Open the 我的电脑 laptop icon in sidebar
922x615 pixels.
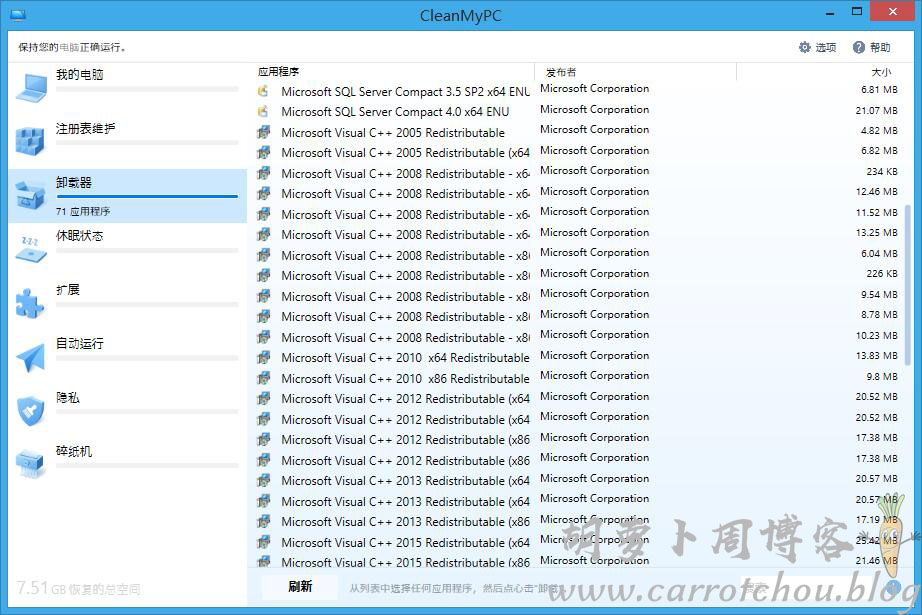point(31,87)
